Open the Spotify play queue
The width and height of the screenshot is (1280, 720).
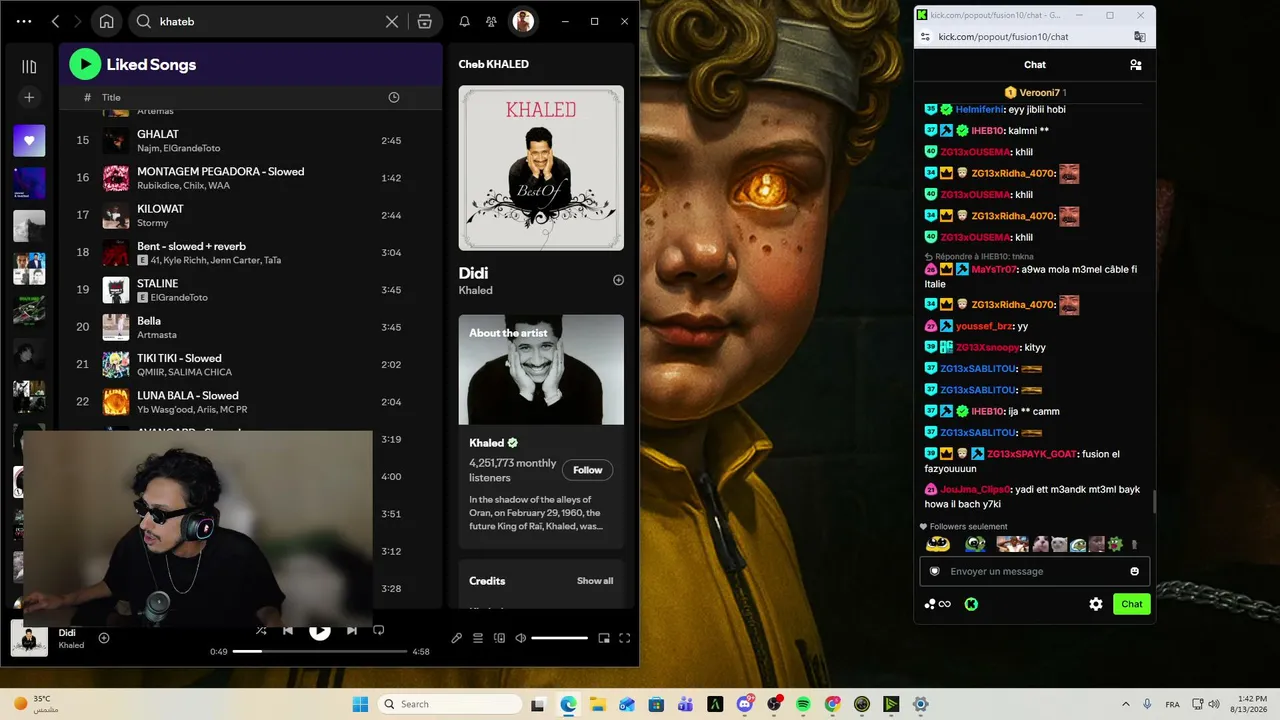[478, 638]
